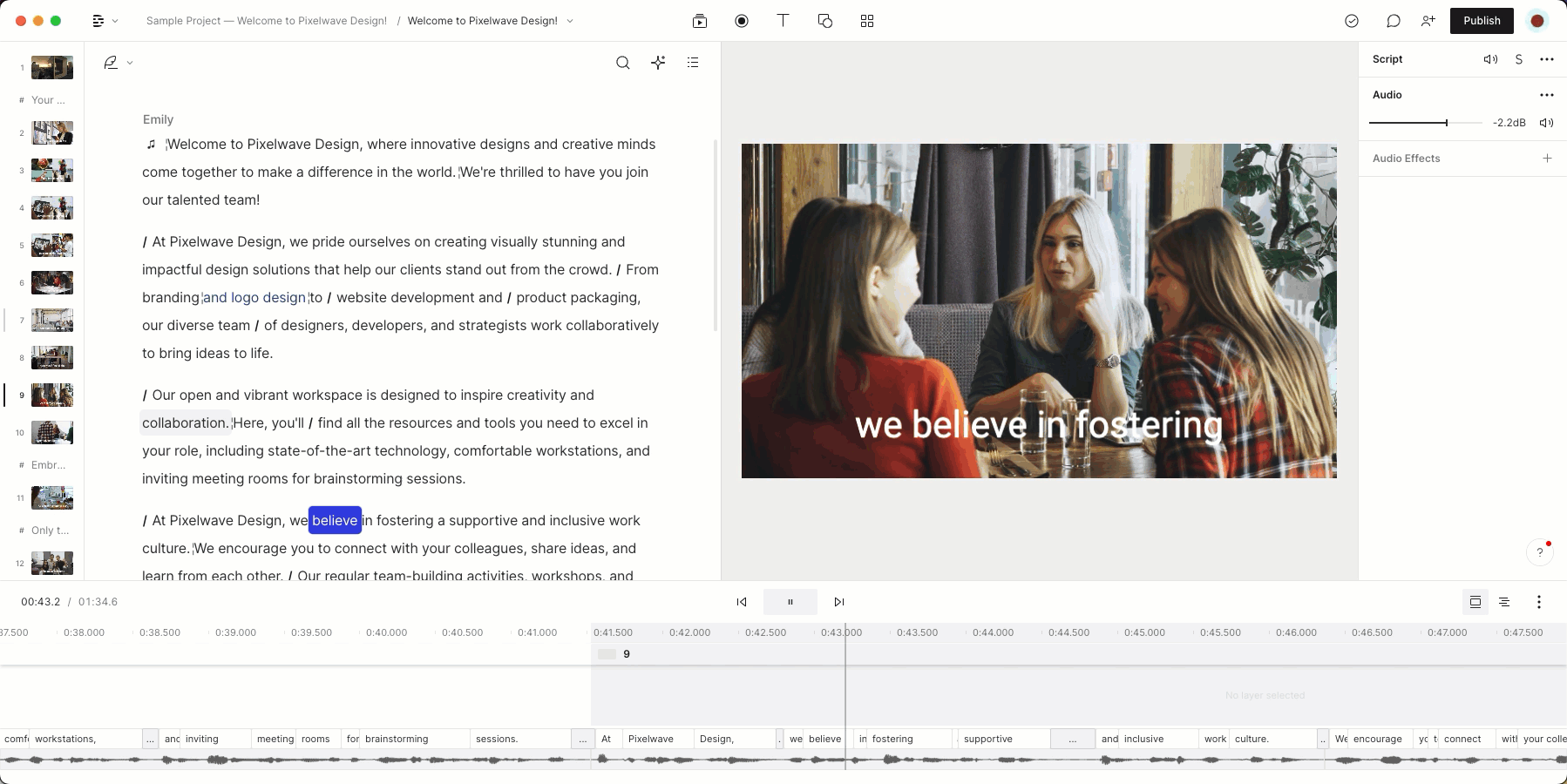Select scene 5 thumbnail
This screenshot has height=784, width=1567.
(52, 246)
